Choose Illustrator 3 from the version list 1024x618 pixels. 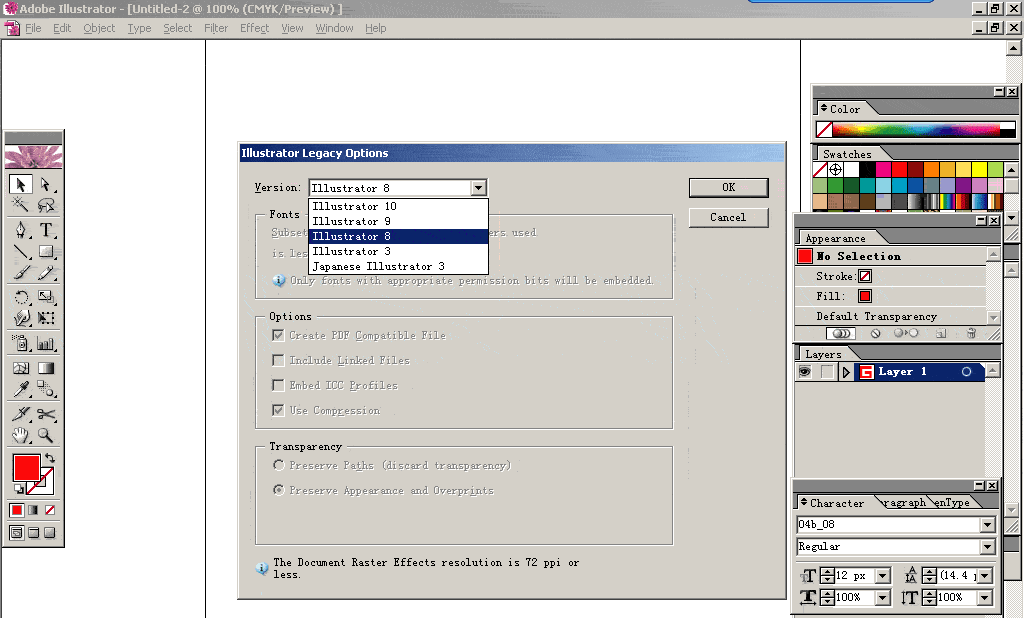pos(398,252)
